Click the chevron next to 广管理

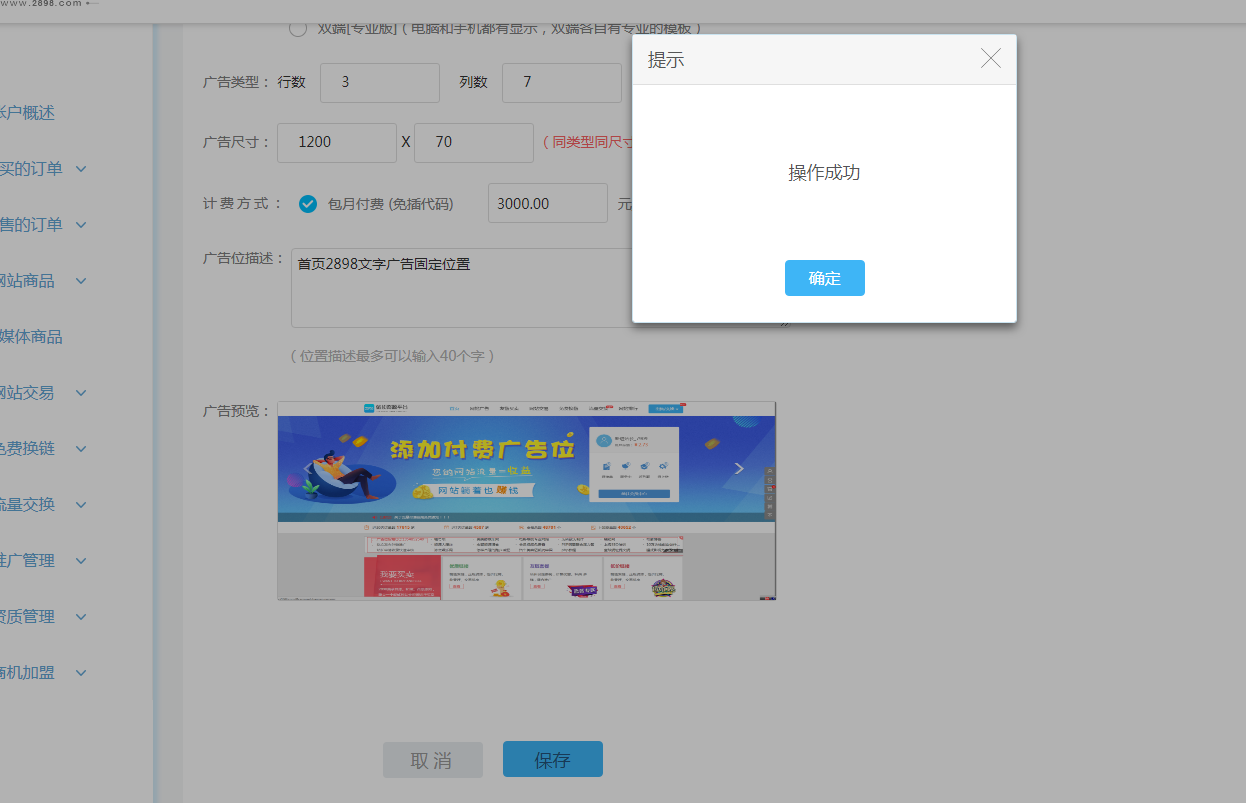[81, 561]
